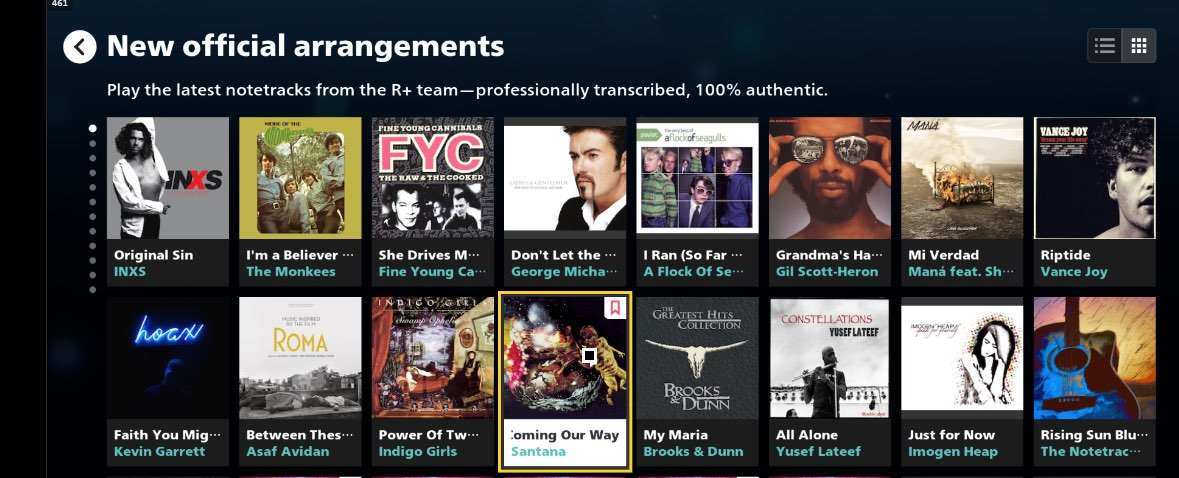The height and width of the screenshot is (478, 1179).
Task: Go back using the arrow icon
Action: (x=80, y=47)
